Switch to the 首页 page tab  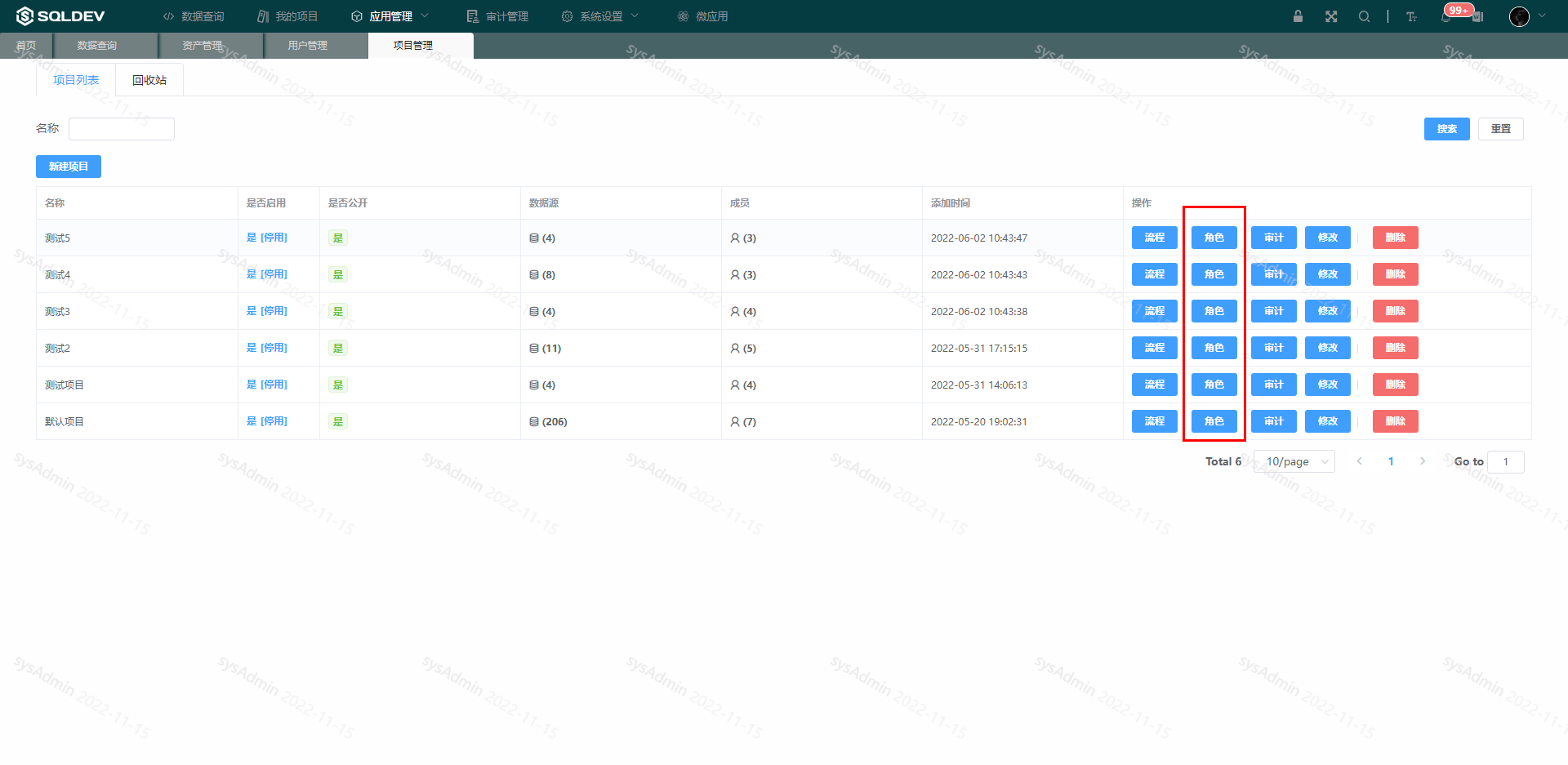point(26,46)
